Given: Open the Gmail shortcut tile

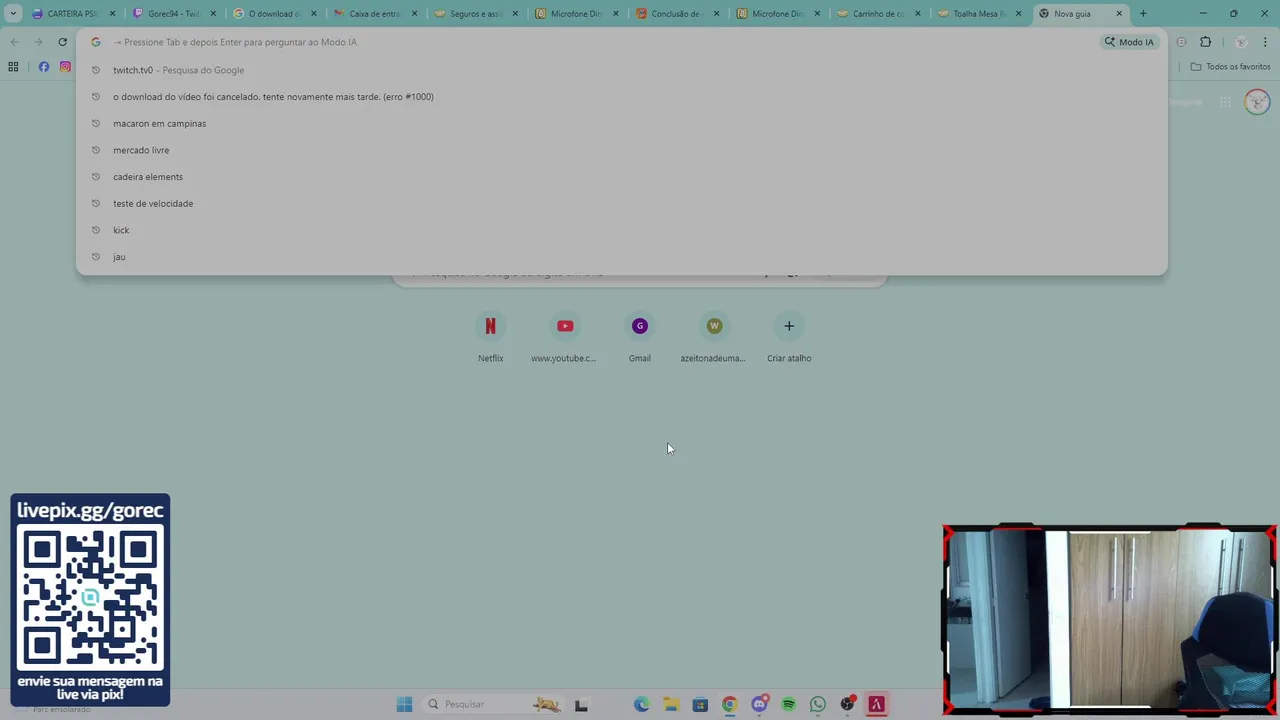Looking at the screenshot, I should point(640,338).
